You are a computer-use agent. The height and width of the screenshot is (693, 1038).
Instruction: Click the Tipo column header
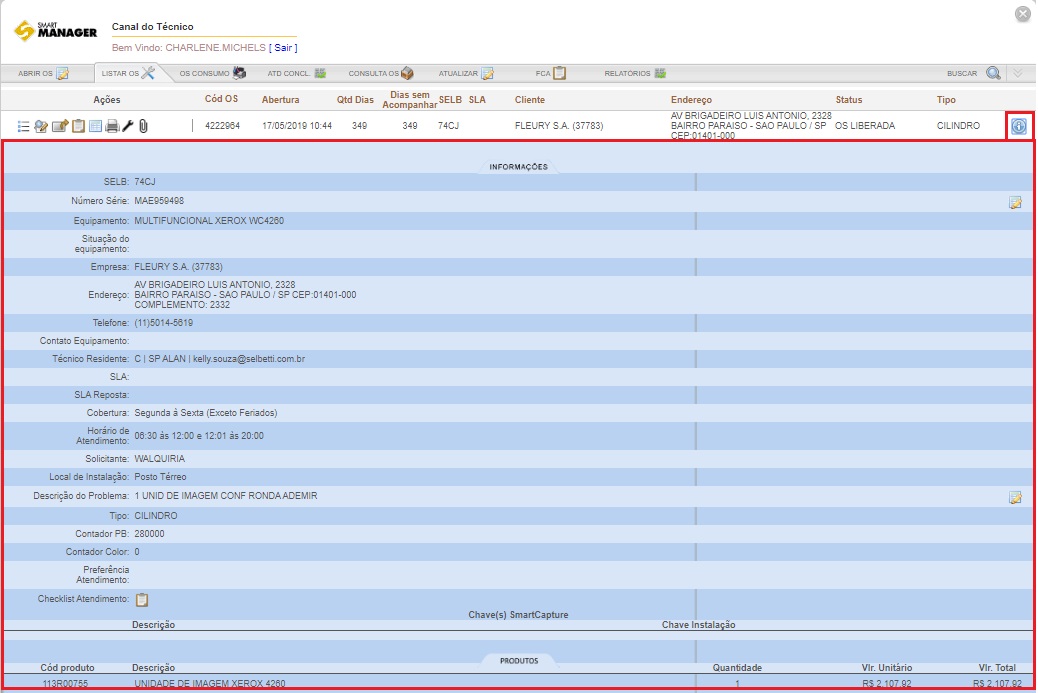[946, 100]
